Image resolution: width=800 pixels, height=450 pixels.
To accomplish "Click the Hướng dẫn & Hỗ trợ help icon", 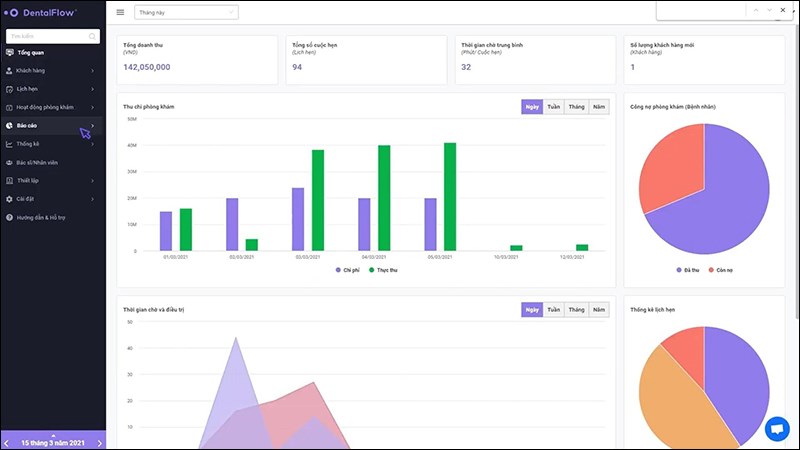I will pos(9,217).
